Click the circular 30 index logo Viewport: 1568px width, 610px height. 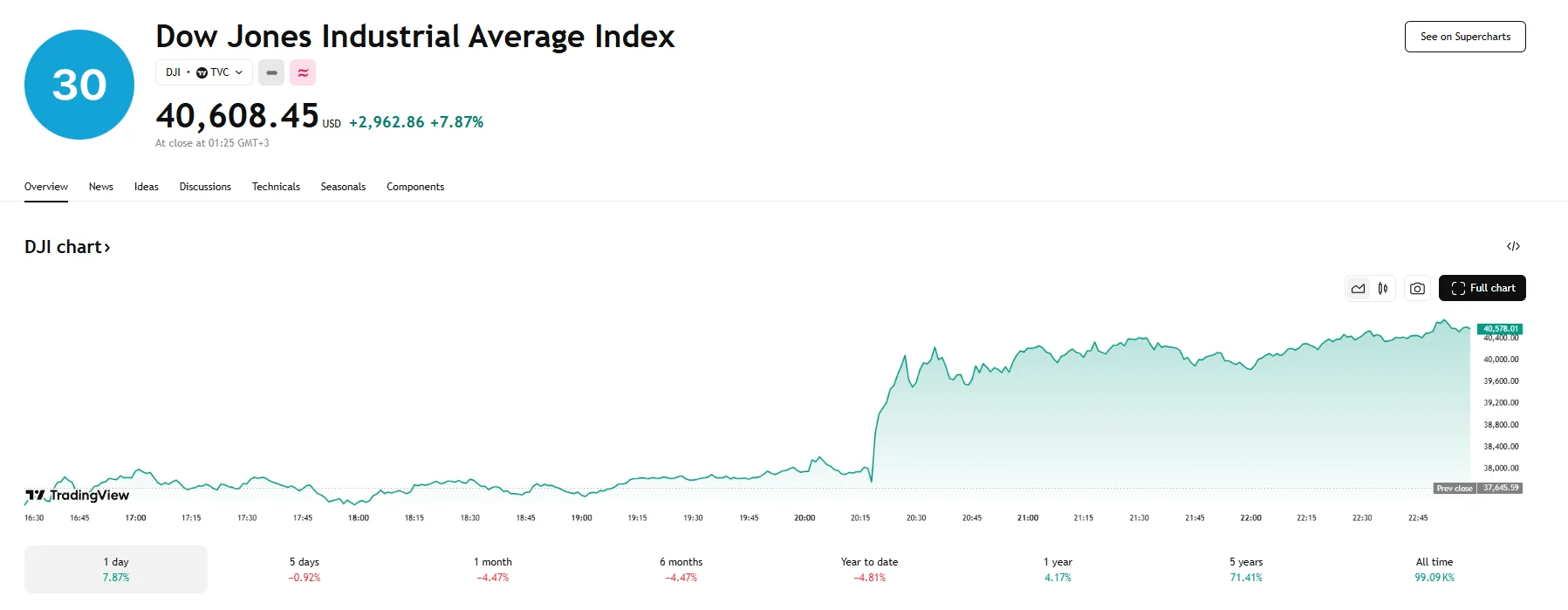[x=79, y=83]
